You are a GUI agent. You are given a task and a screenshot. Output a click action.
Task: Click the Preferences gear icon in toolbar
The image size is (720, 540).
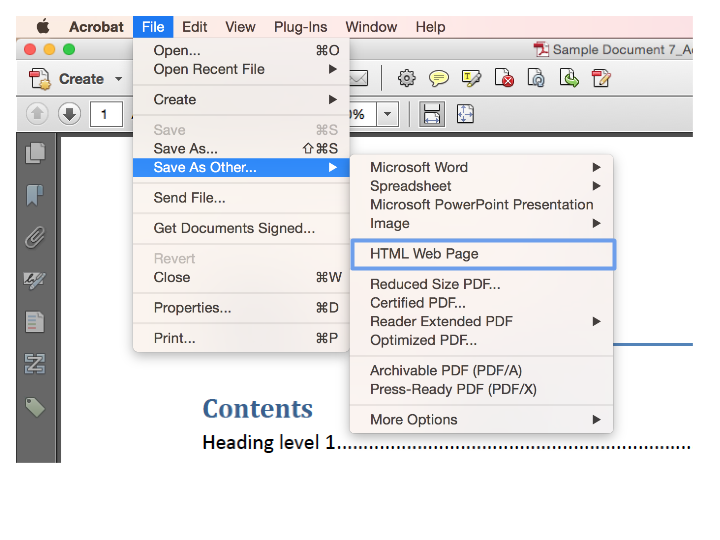[406, 78]
